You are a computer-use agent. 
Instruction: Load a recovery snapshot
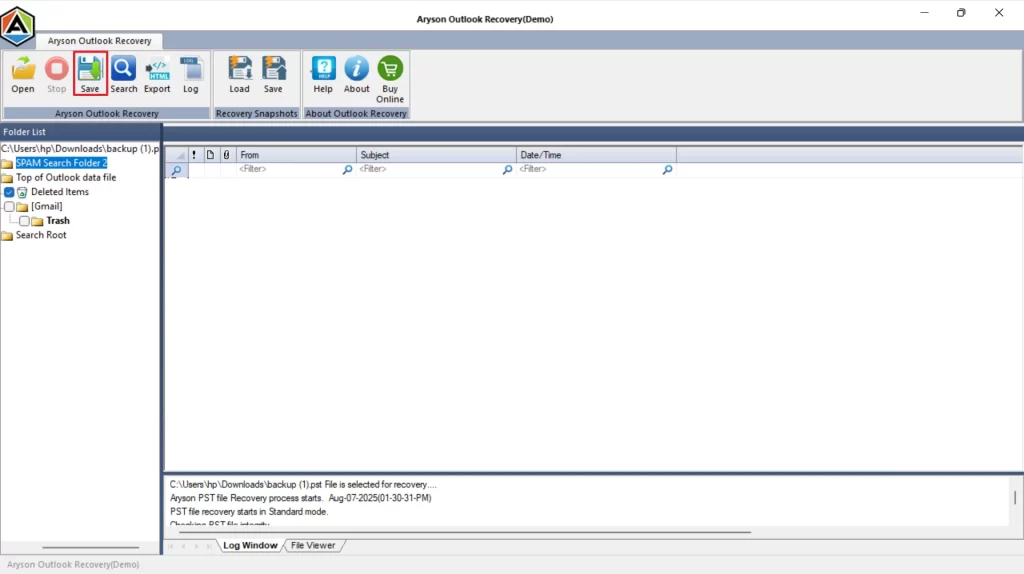point(240,74)
